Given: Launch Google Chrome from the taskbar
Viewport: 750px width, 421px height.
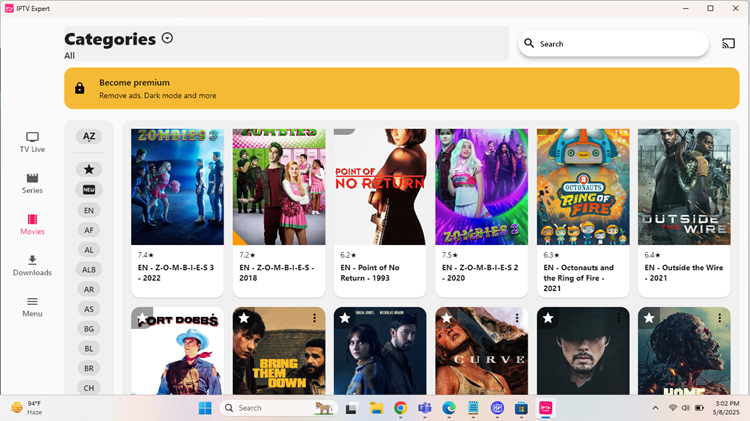Looking at the screenshot, I should click(x=400, y=408).
